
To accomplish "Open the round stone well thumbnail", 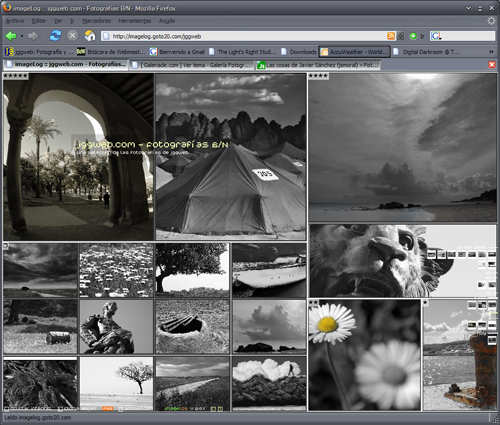I will (192, 326).
